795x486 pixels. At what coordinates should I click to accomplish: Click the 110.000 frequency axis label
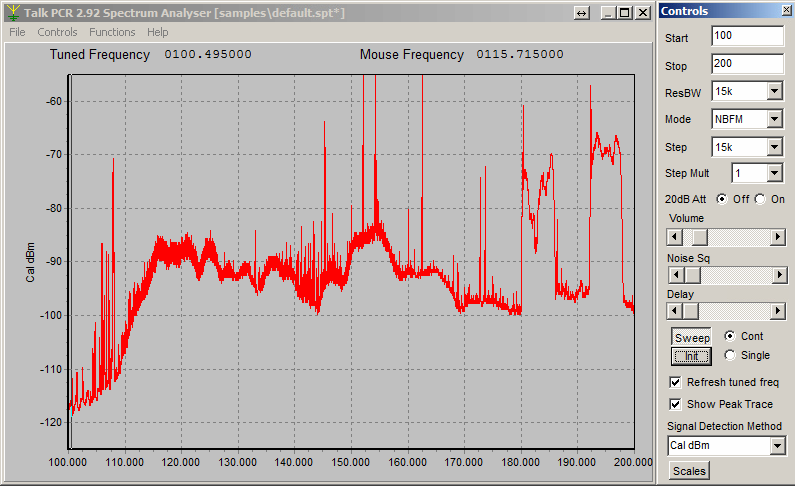[124, 462]
